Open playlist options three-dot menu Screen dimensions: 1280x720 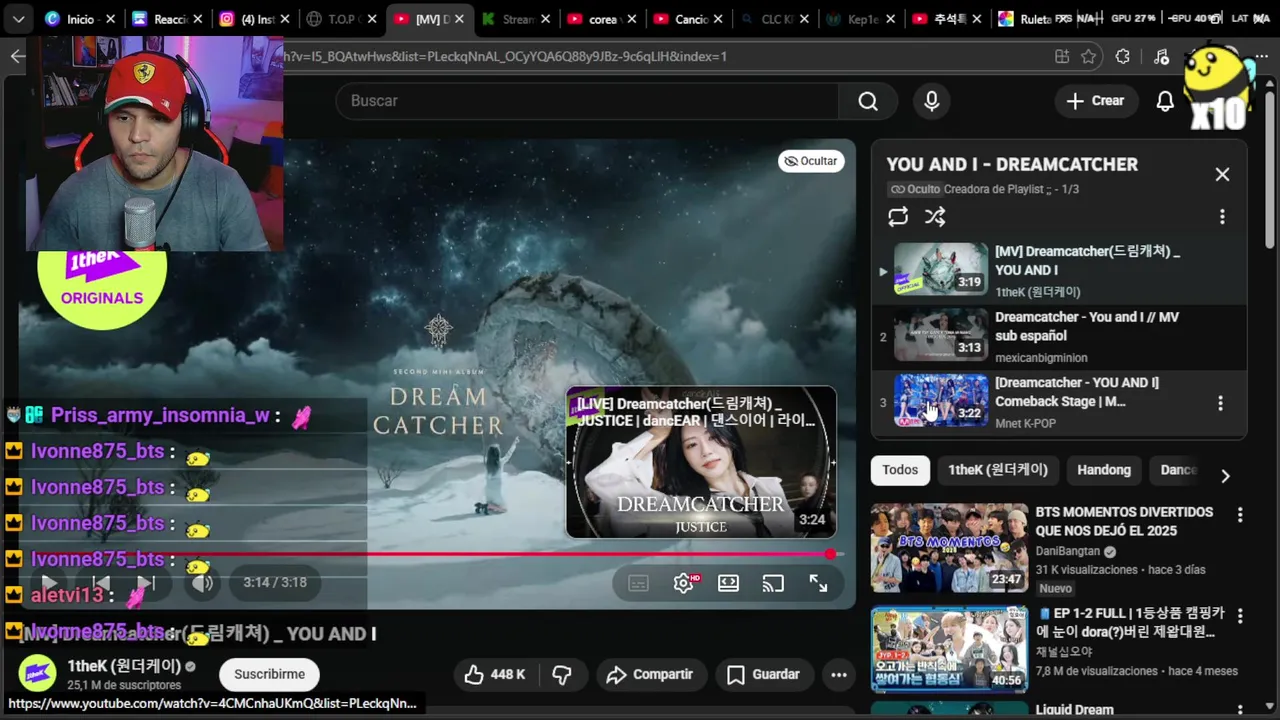pos(1221,217)
